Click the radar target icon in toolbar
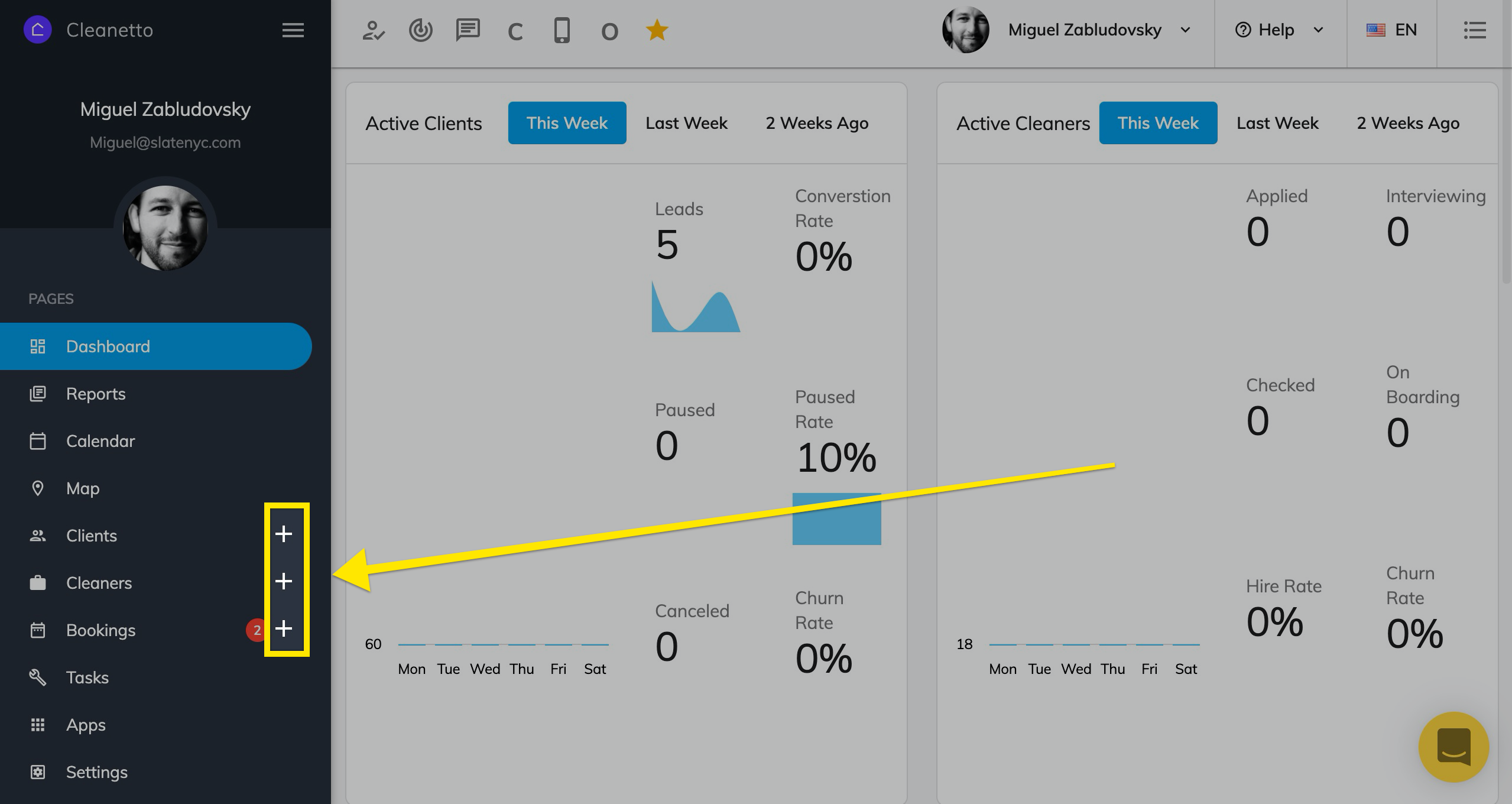Image resolution: width=1512 pixels, height=804 pixels. pos(420,30)
